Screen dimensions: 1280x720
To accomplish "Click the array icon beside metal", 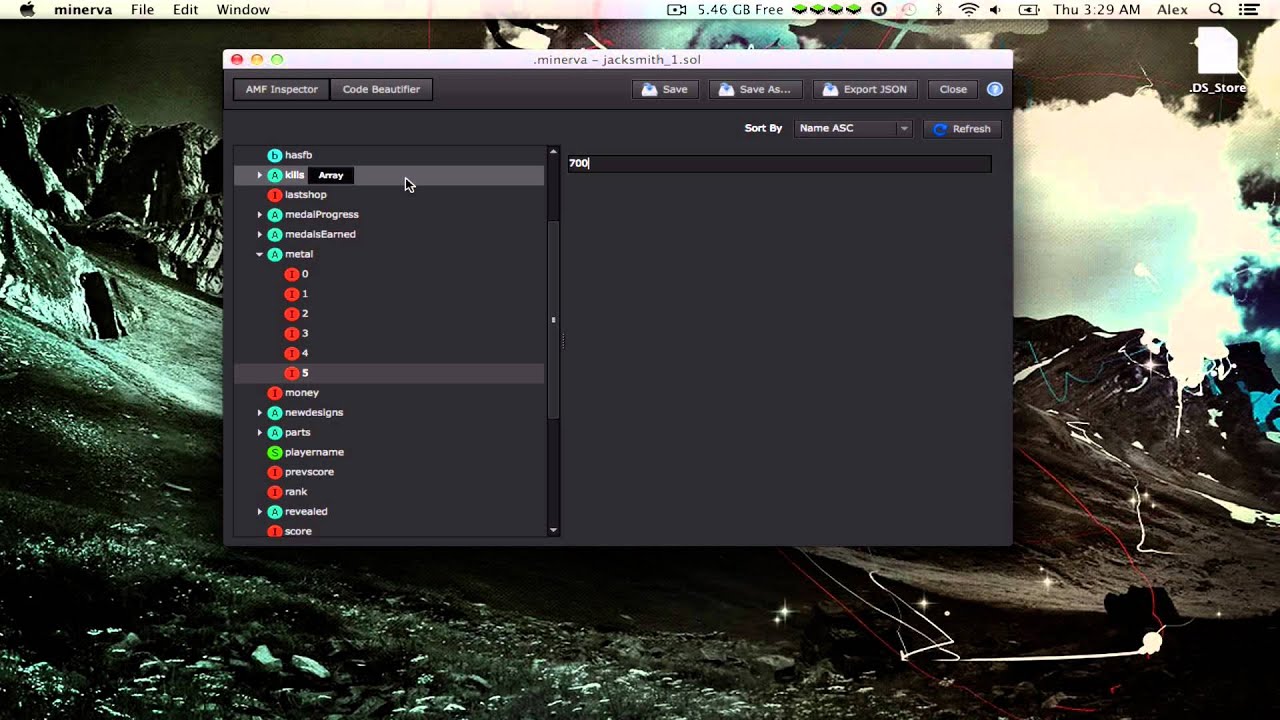I will (275, 254).
